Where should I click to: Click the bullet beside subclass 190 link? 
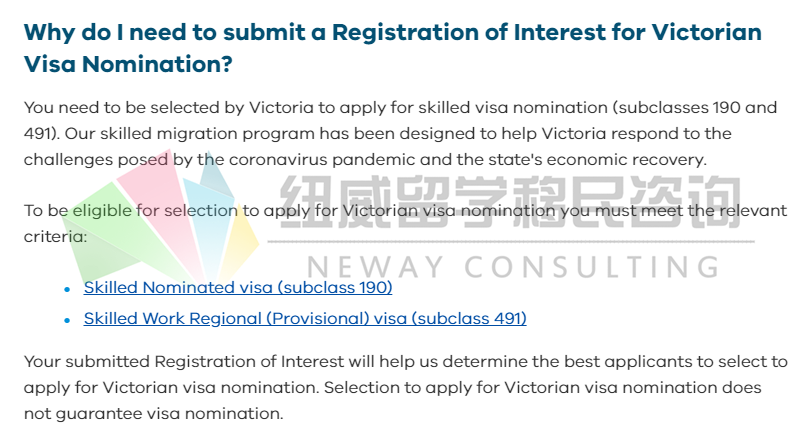[67, 289]
